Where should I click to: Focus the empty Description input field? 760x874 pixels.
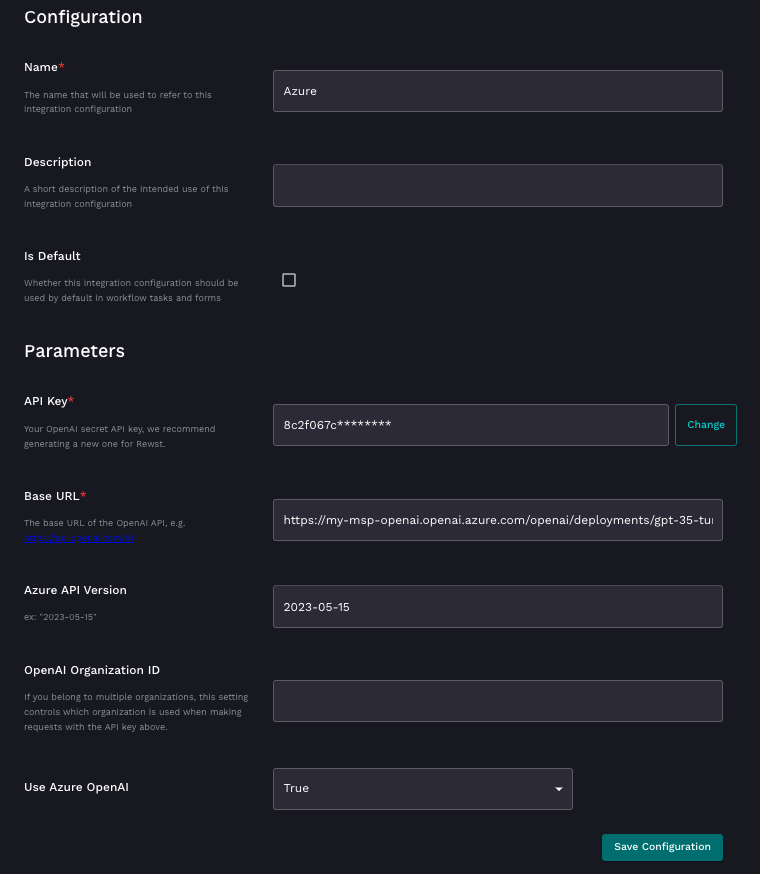[497, 185]
